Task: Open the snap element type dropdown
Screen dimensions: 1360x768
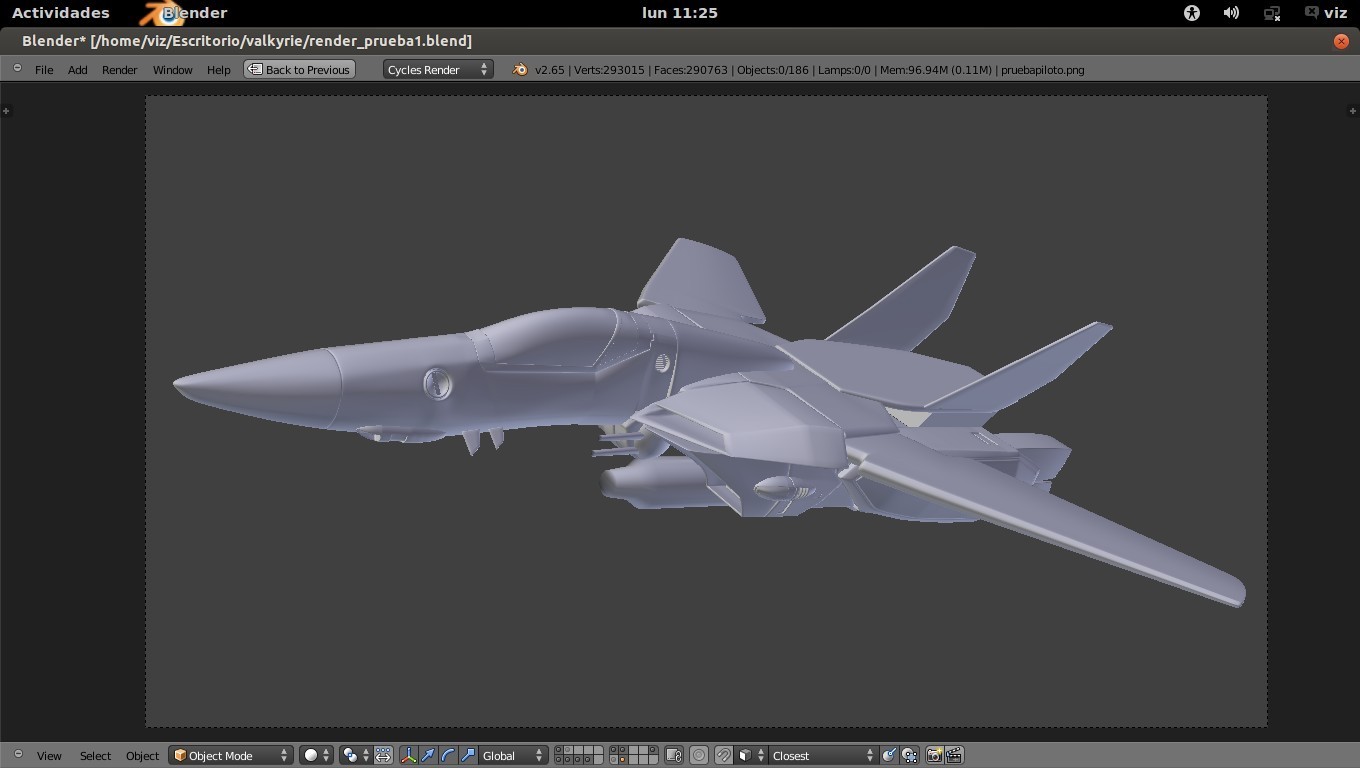Action: coord(751,756)
